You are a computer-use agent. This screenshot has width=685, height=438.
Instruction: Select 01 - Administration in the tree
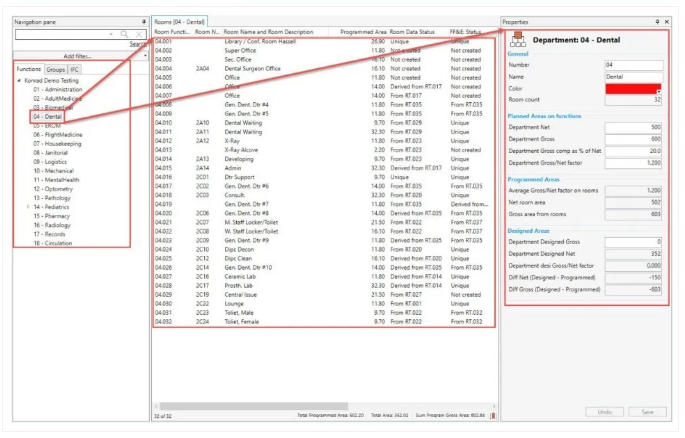coord(58,90)
